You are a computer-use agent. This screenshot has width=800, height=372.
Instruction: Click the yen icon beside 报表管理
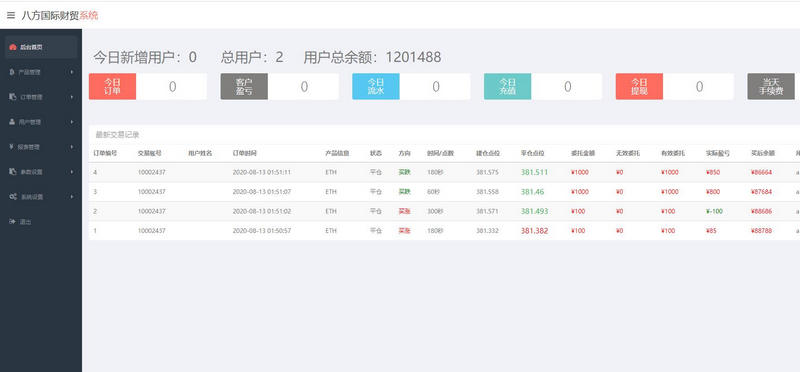pos(12,146)
